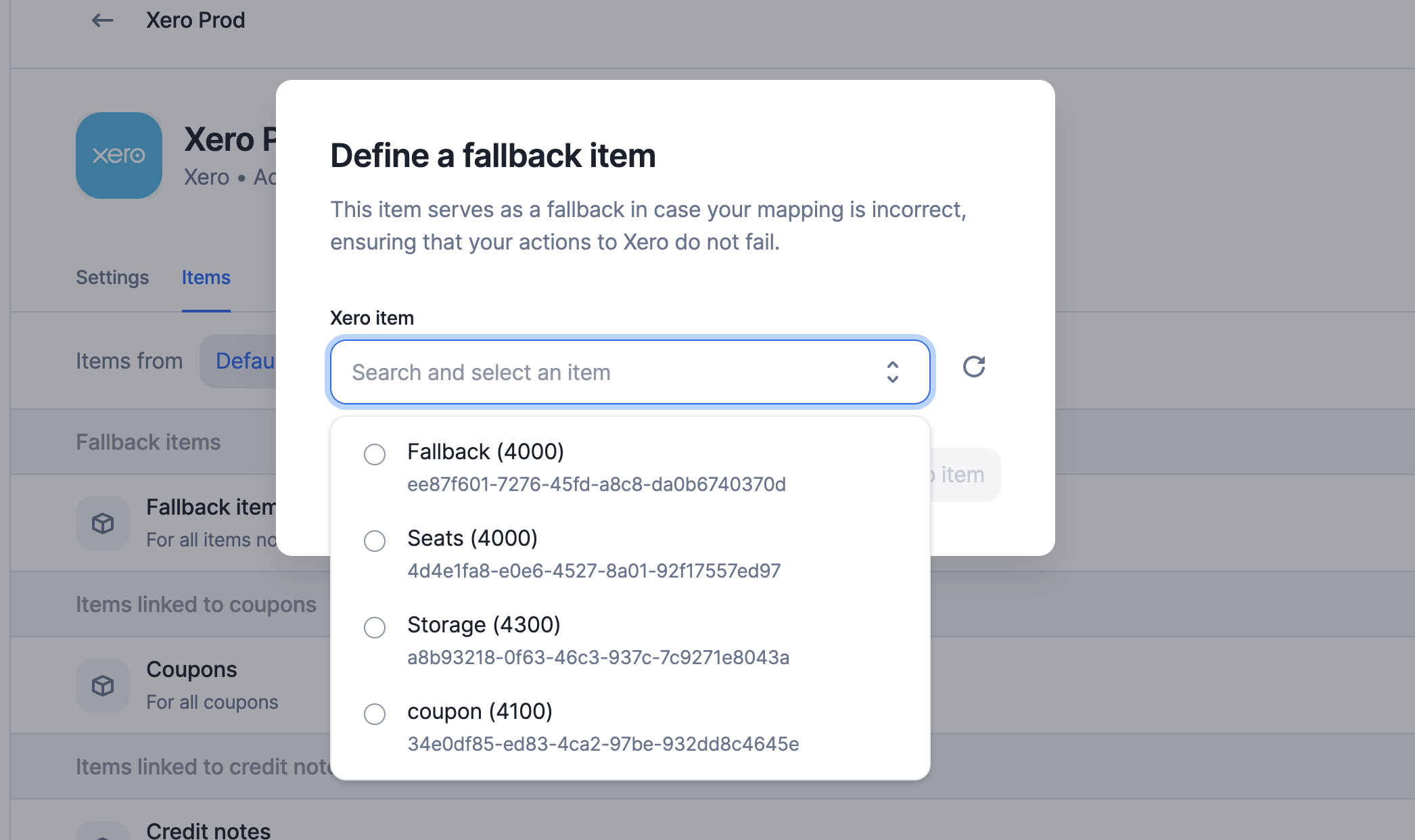1415x840 pixels.
Task: Switch to the Items tab
Action: [206, 277]
